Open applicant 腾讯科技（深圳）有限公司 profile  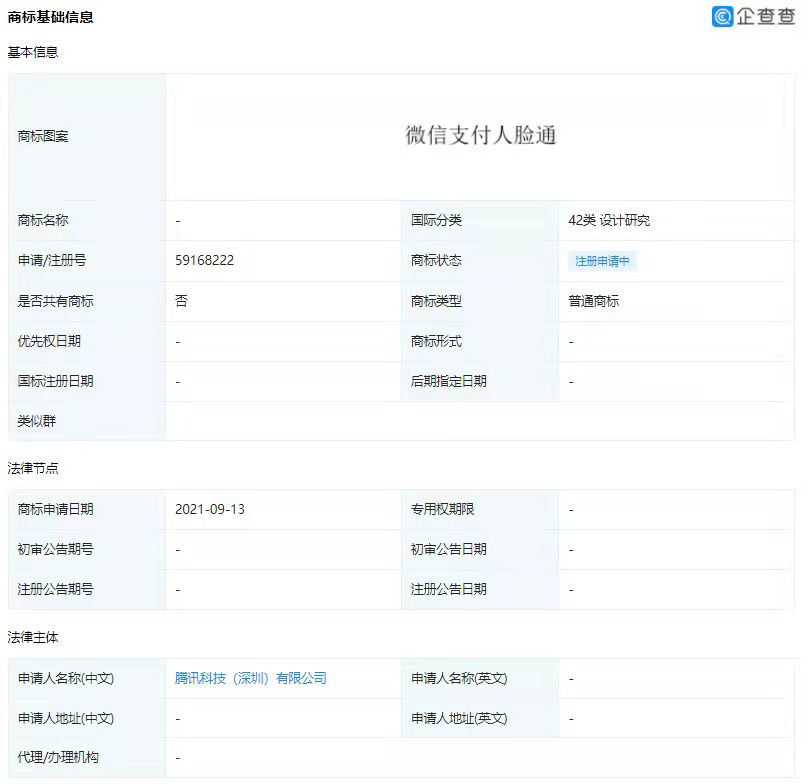252,678
